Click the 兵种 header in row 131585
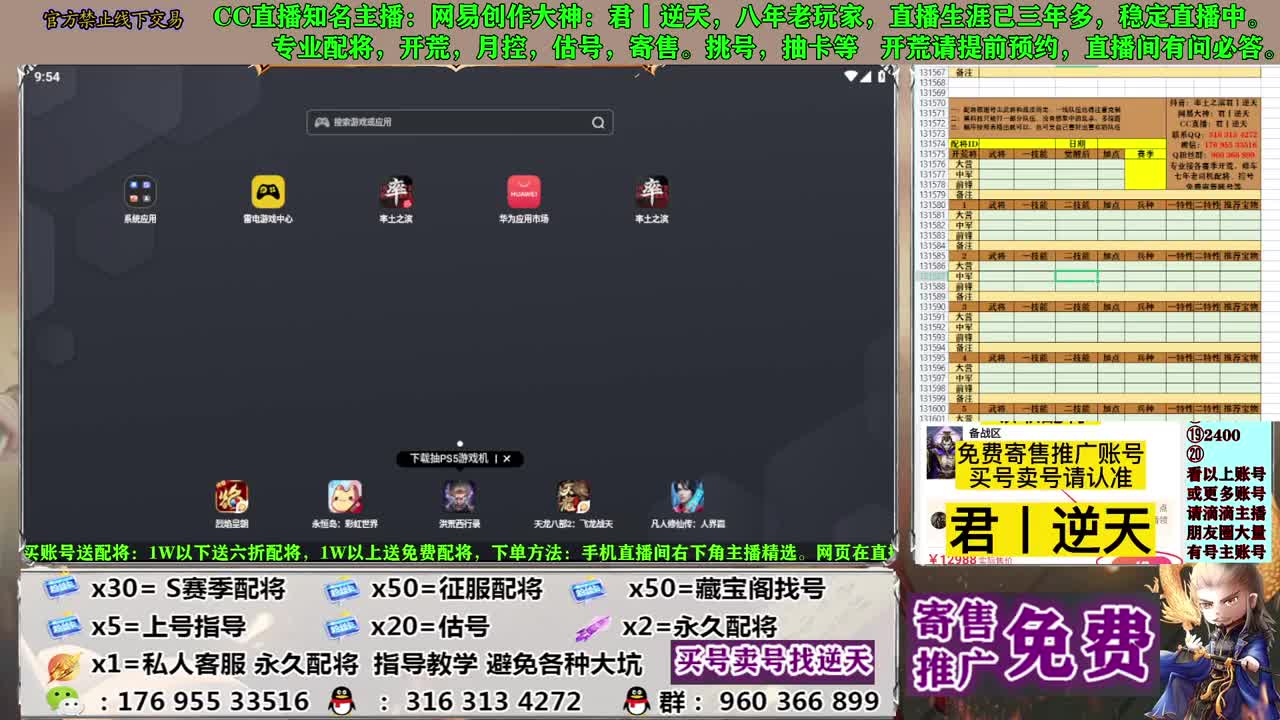 [x=1145, y=256]
